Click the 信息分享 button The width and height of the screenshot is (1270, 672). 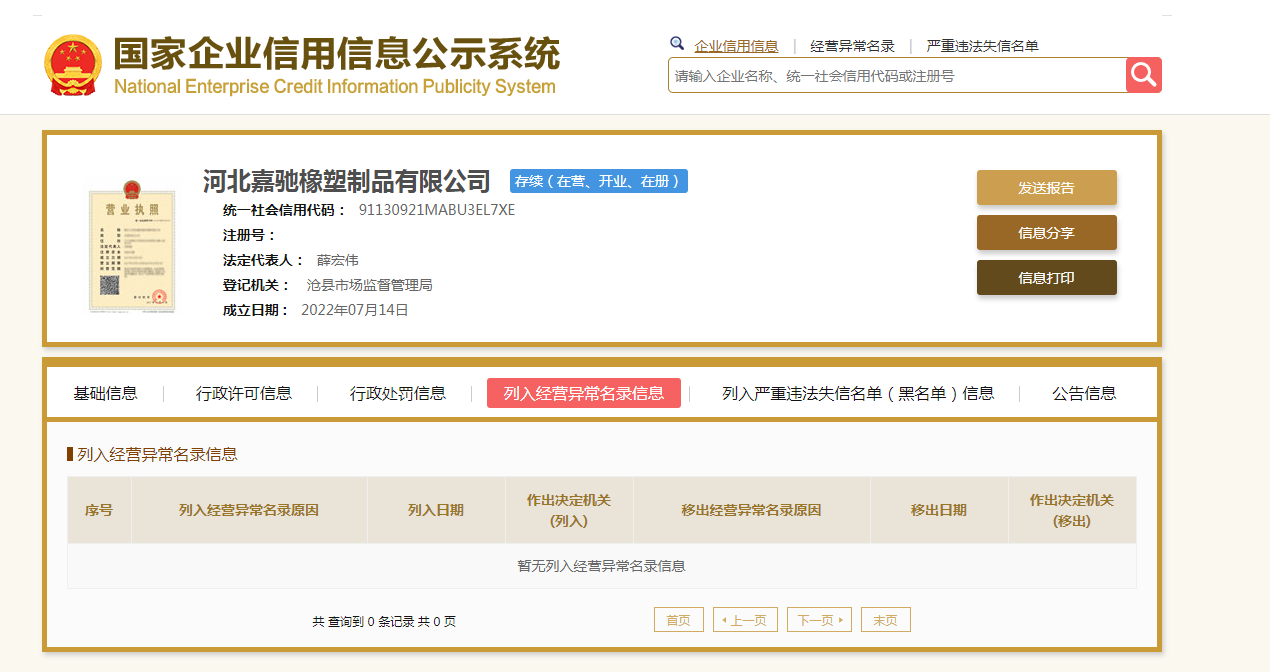click(x=1046, y=233)
